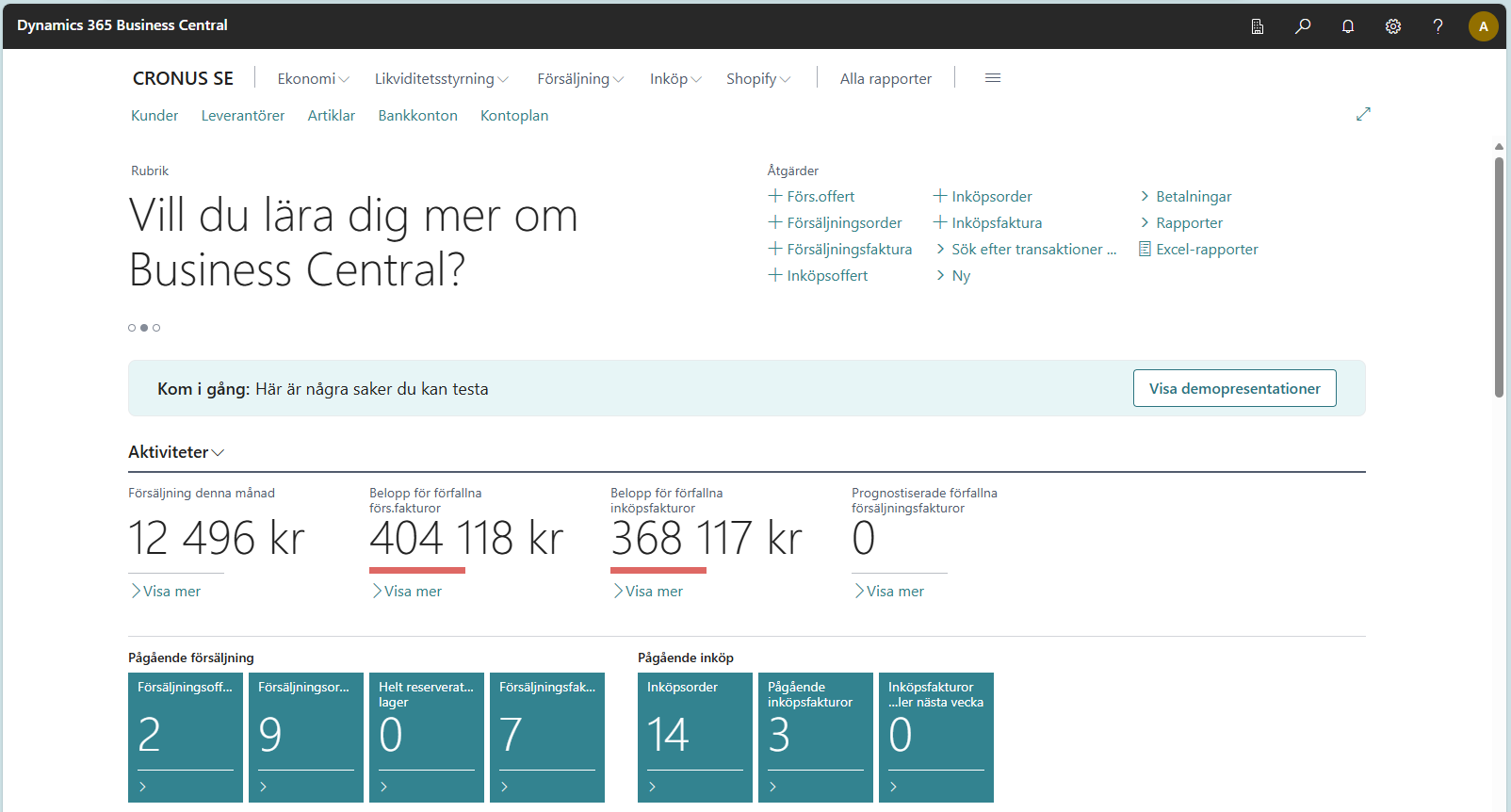
Task: Open the Inköpsorder tile showing 14
Action: (x=694, y=737)
